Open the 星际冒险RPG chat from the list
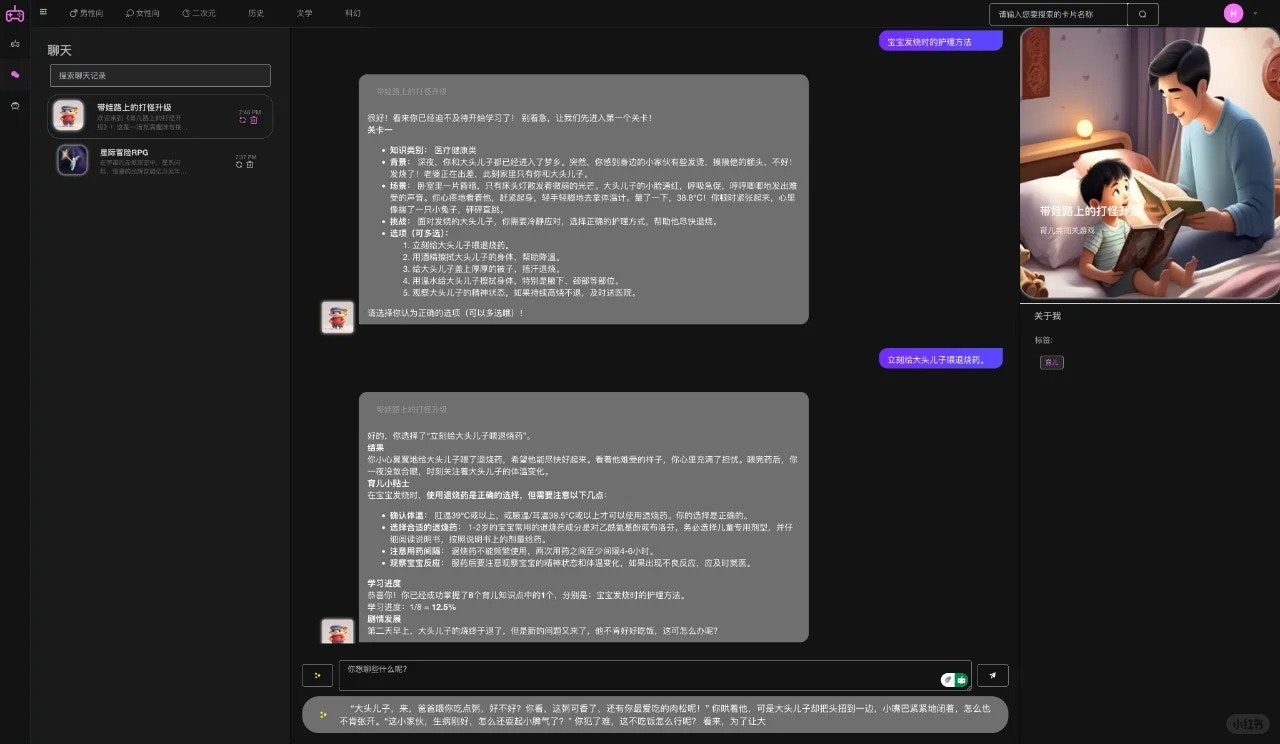This screenshot has width=1280, height=744. tap(140, 160)
